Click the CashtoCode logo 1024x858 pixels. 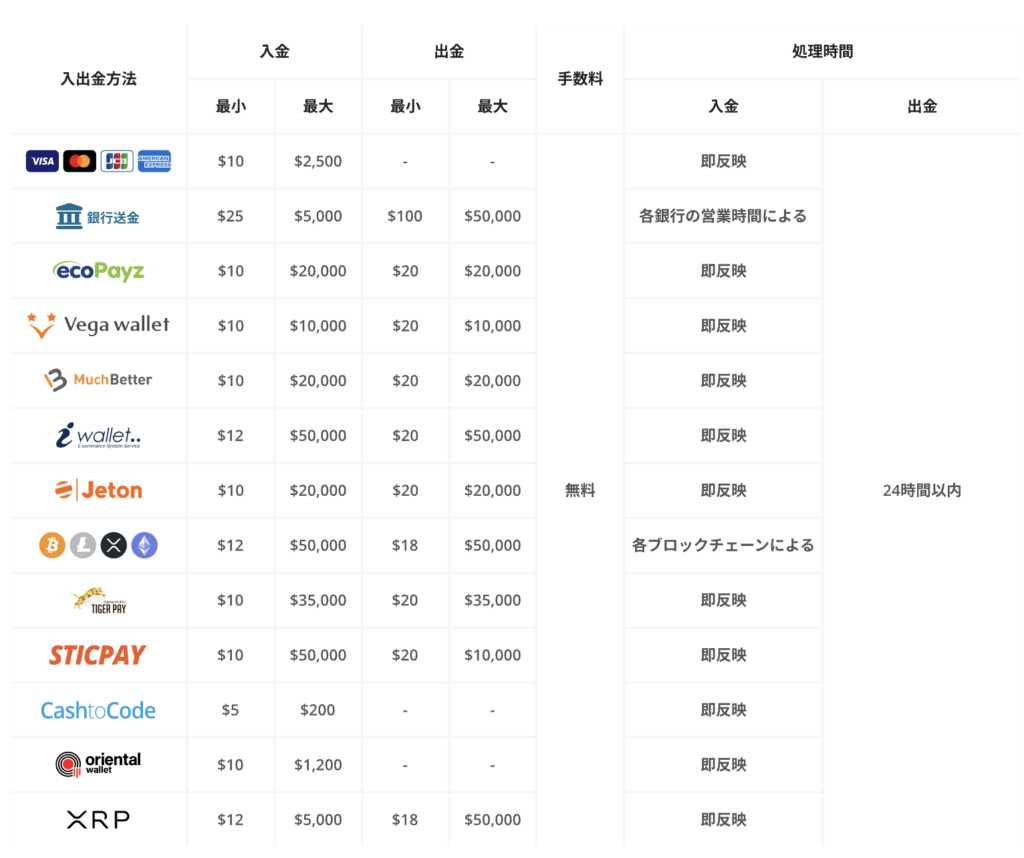98,710
